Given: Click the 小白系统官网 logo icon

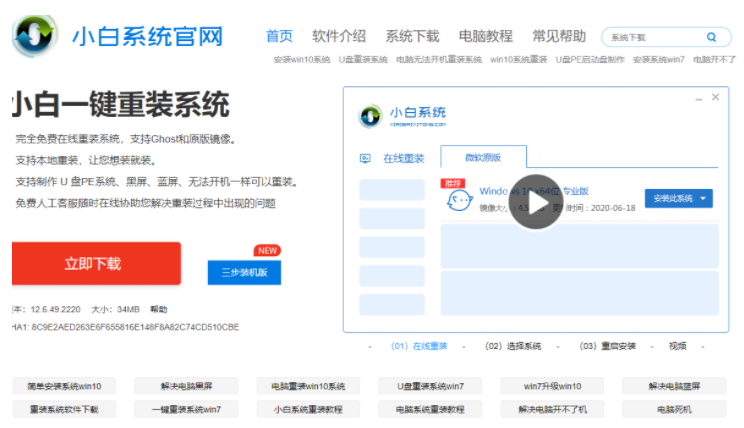Looking at the screenshot, I should coord(35,36).
